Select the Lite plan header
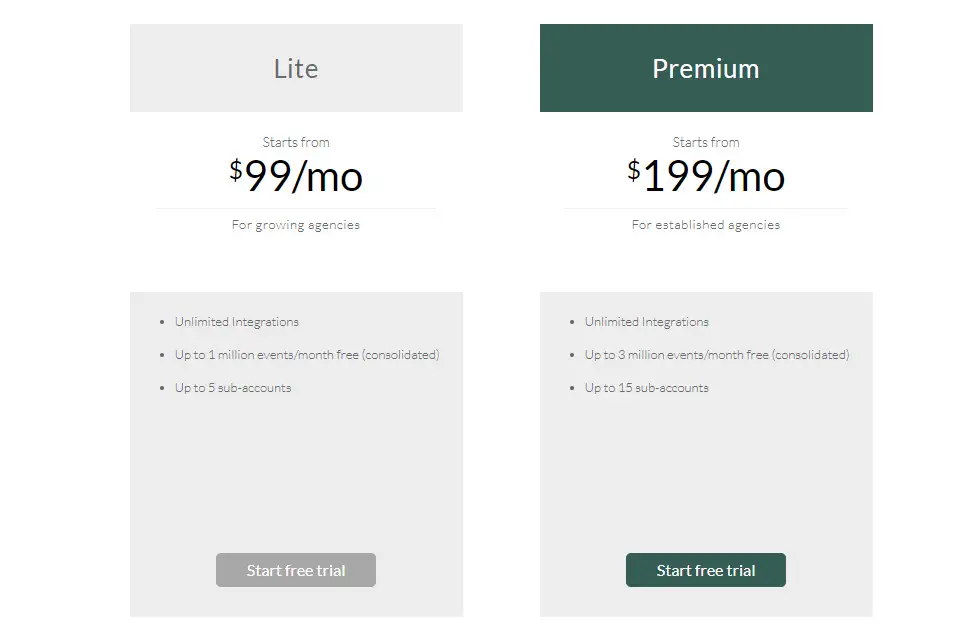 [x=296, y=68]
